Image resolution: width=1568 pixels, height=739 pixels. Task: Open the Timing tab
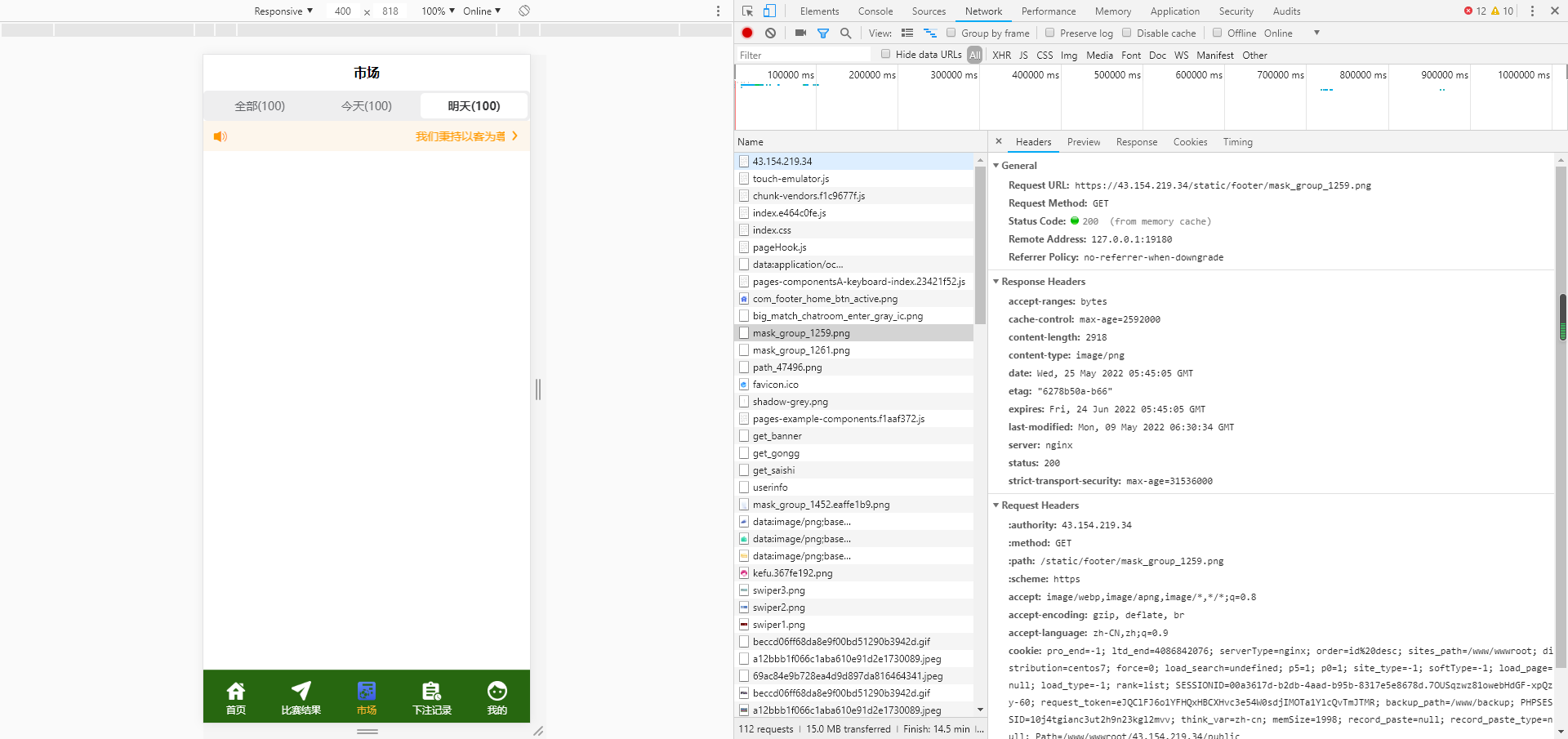pos(1237,141)
